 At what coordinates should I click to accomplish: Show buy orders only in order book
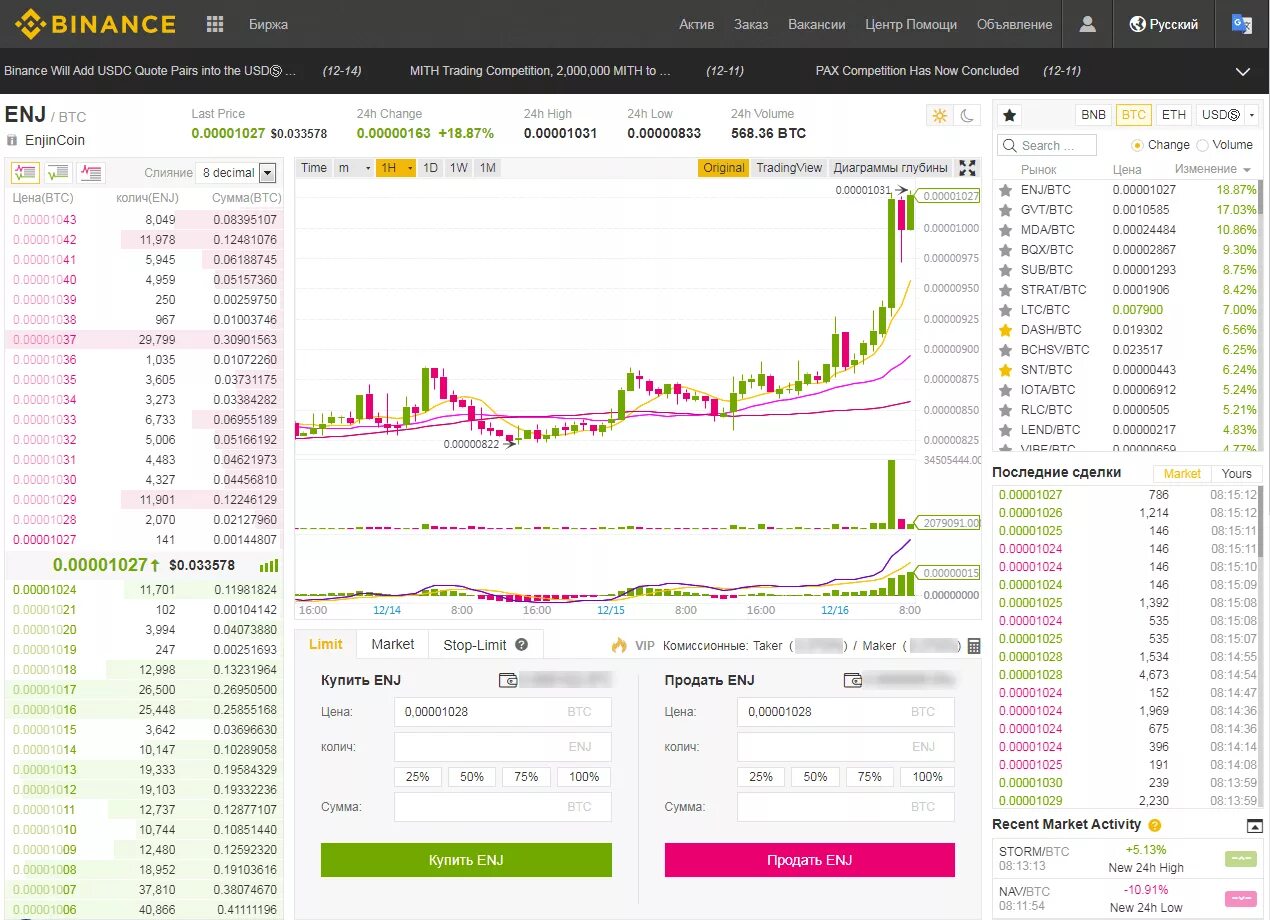coord(58,172)
